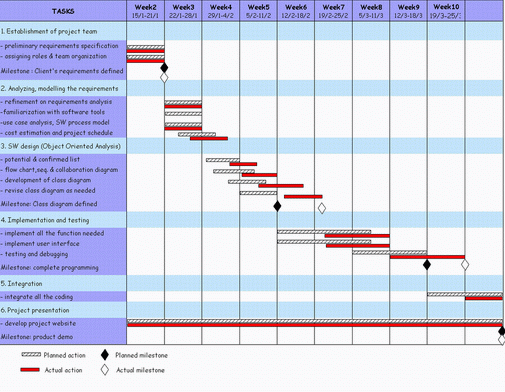Viewport: 505px width, 392px height.
Task: Click the TASKS column header
Action: (x=63, y=11)
